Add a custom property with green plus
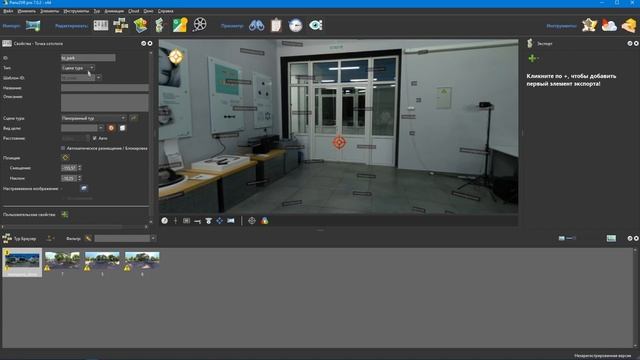Screen dimensions: 640x360 pyautogui.click(x=64, y=214)
